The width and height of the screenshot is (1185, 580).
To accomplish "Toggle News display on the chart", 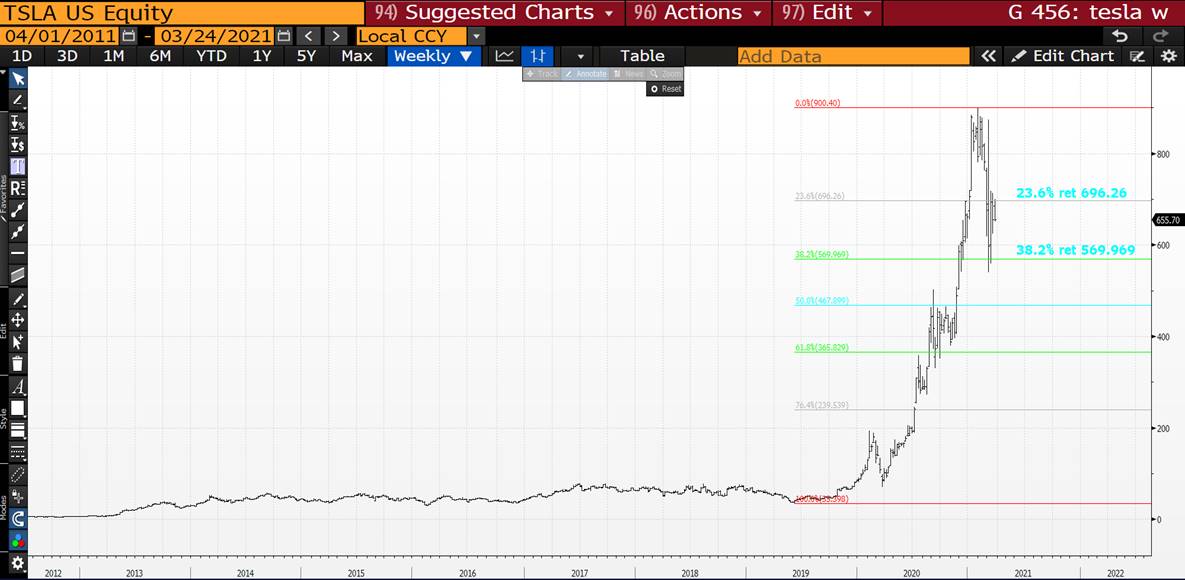I will point(628,74).
